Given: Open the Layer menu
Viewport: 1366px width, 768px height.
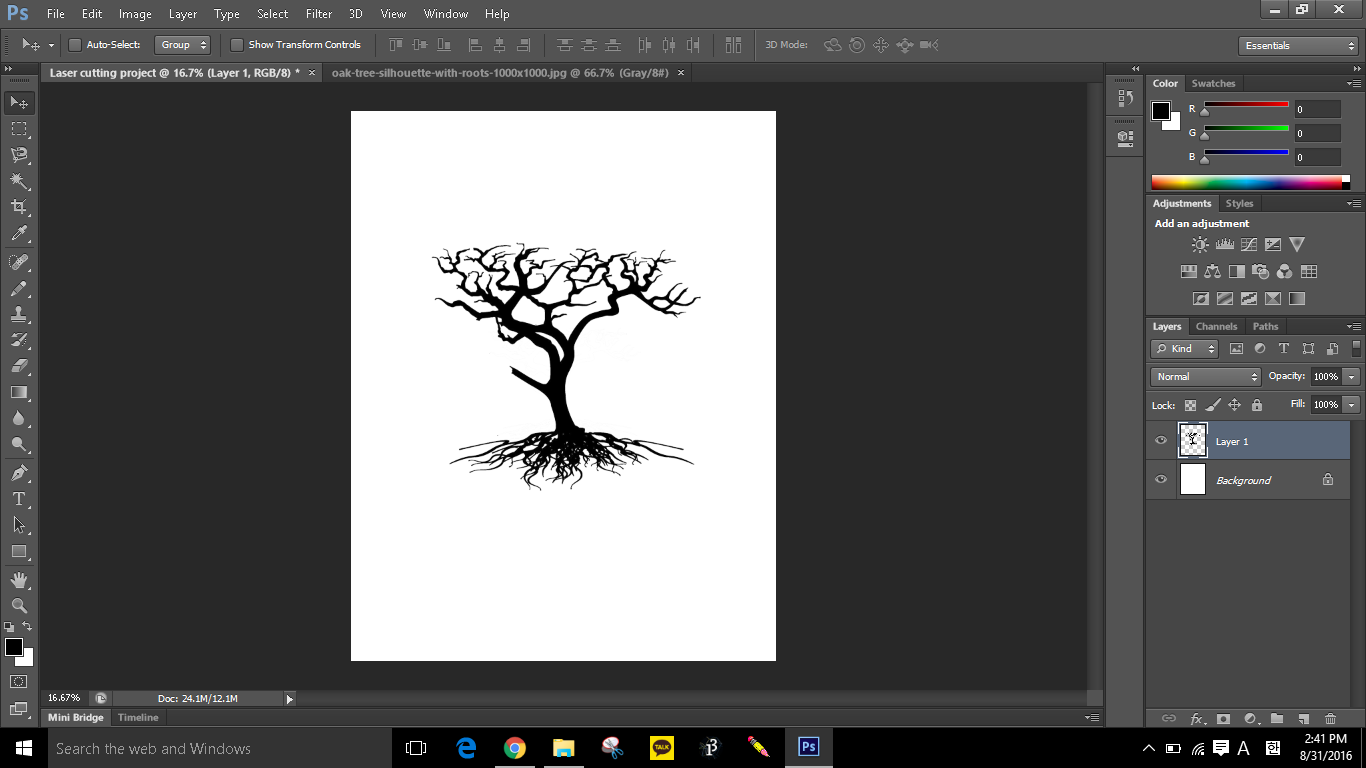Looking at the screenshot, I should coord(183,14).
